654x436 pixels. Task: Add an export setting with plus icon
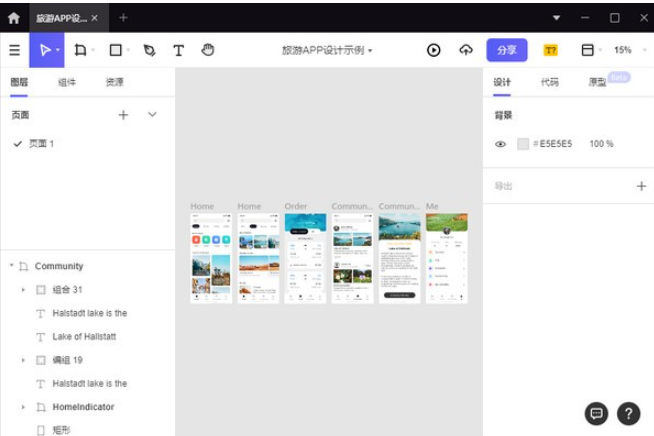coord(641,186)
